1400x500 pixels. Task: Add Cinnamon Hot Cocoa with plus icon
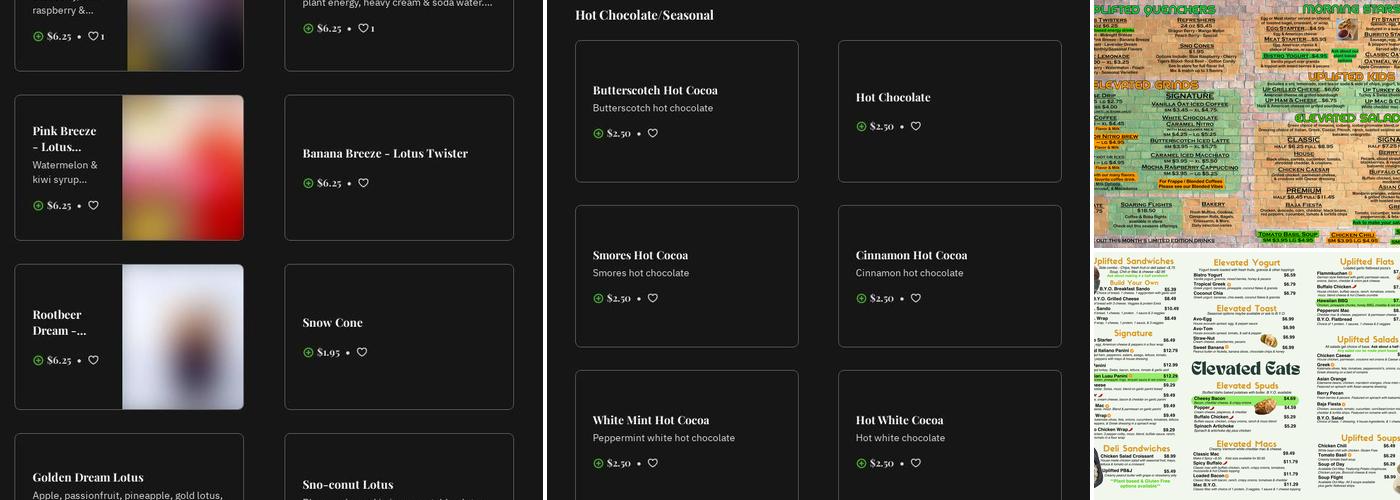coord(861,298)
